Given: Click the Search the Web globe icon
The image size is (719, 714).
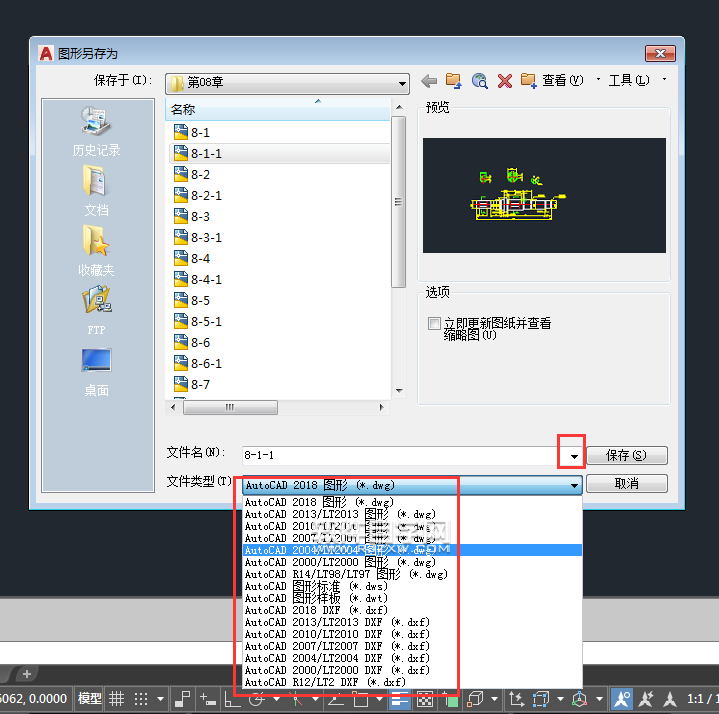Looking at the screenshot, I should (x=479, y=81).
